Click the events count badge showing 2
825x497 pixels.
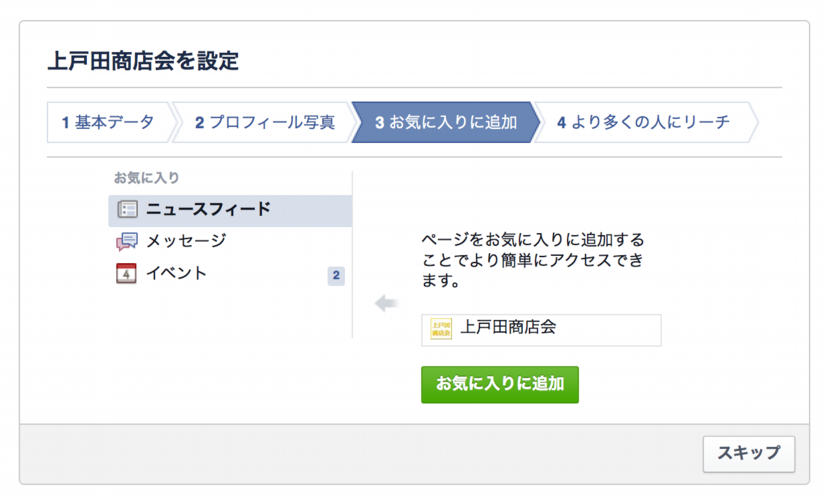click(336, 275)
